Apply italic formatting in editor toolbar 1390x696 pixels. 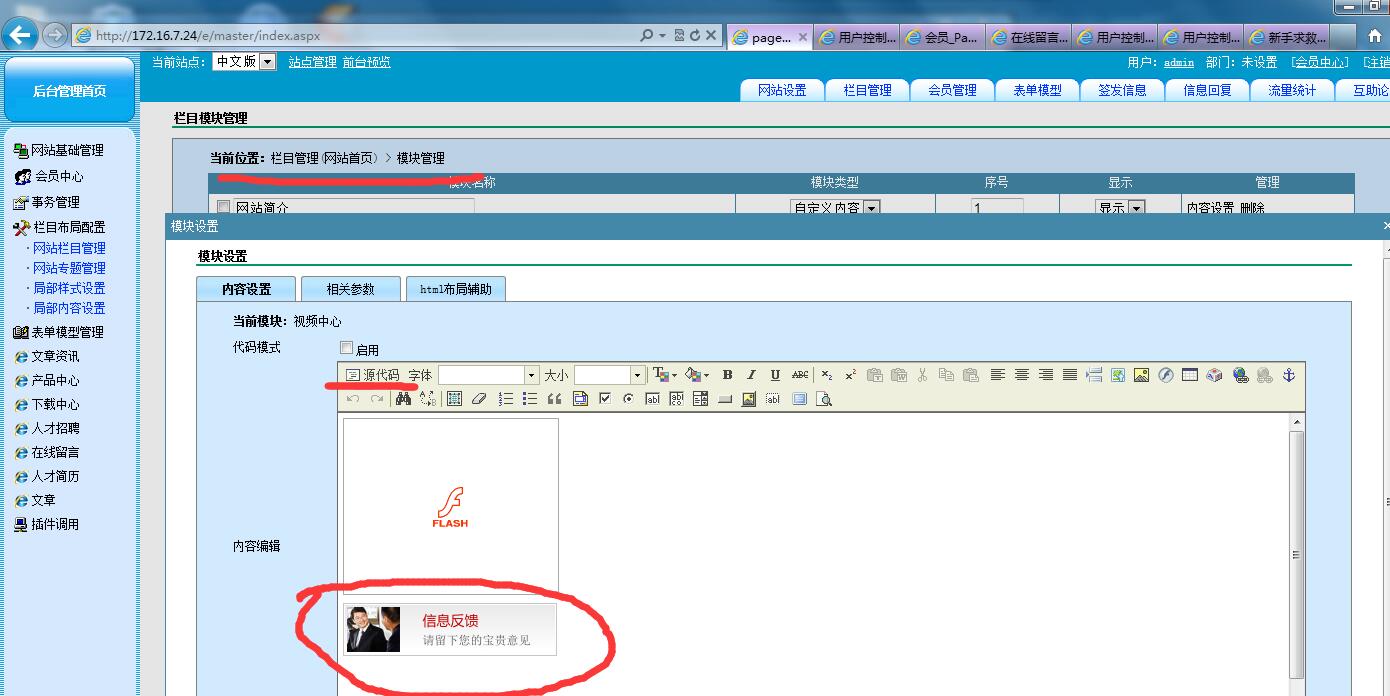point(751,375)
